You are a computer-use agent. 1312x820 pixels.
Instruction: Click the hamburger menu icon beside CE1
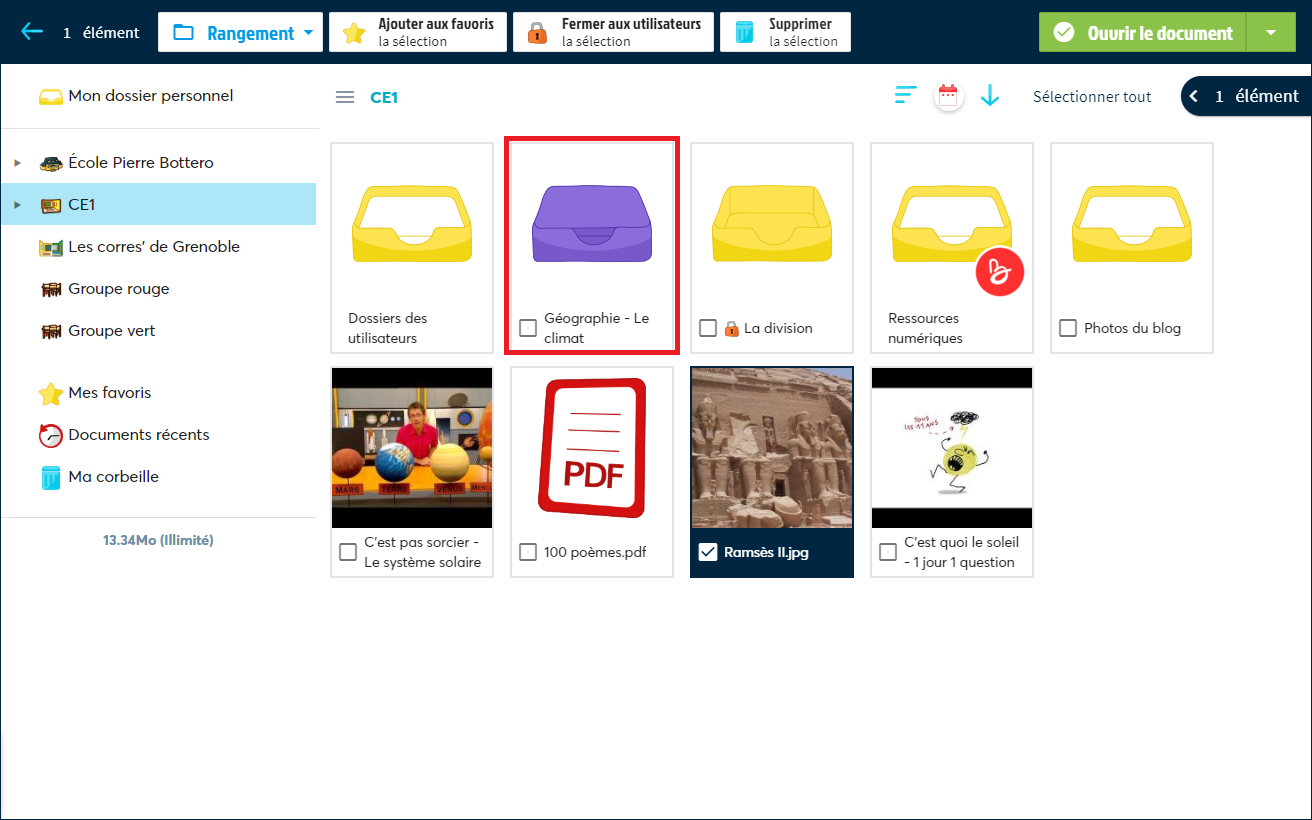345,97
